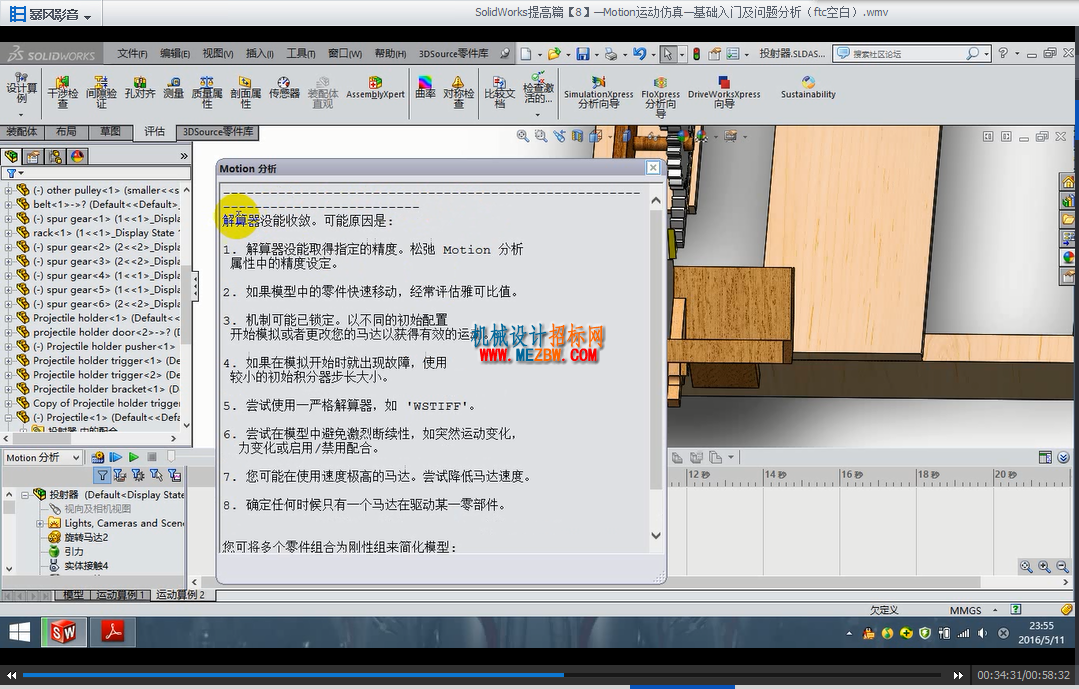Activate the 测量 measure tool
This screenshot has height=689, width=1079.
coord(173,88)
